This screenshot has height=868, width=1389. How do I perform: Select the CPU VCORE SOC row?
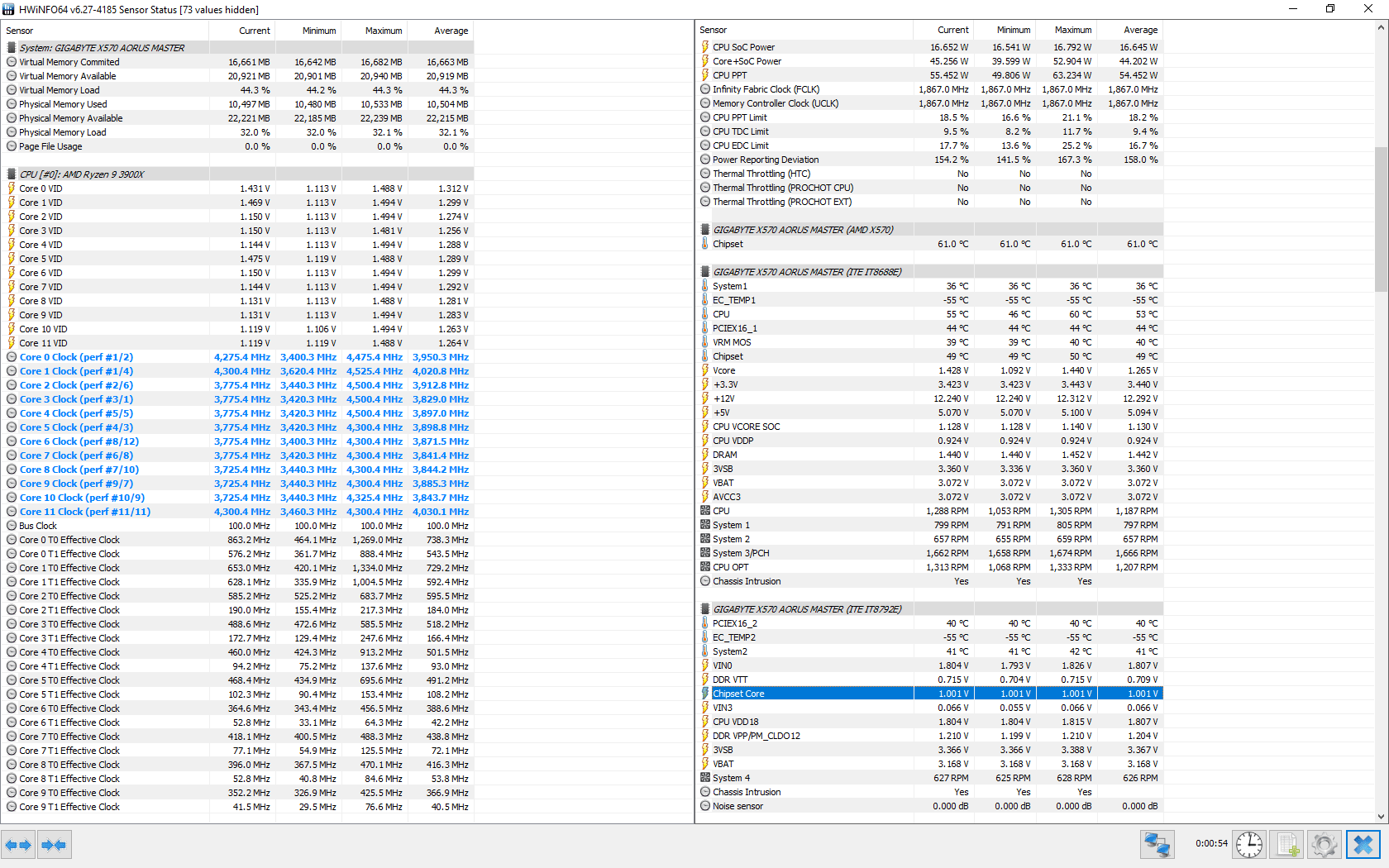coord(930,427)
